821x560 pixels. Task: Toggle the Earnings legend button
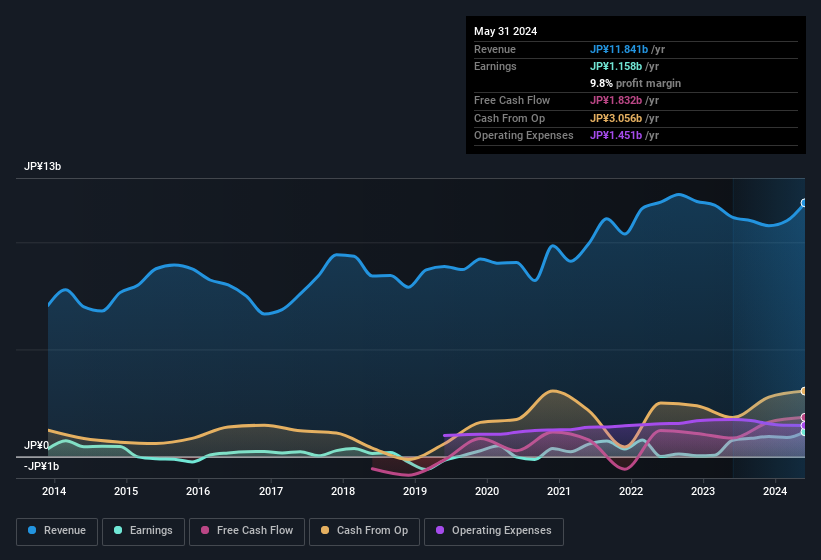(x=143, y=531)
